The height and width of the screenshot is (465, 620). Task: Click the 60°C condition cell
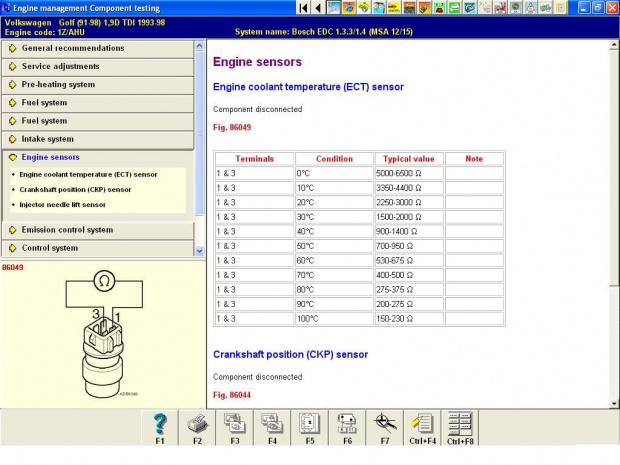point(334,261)
